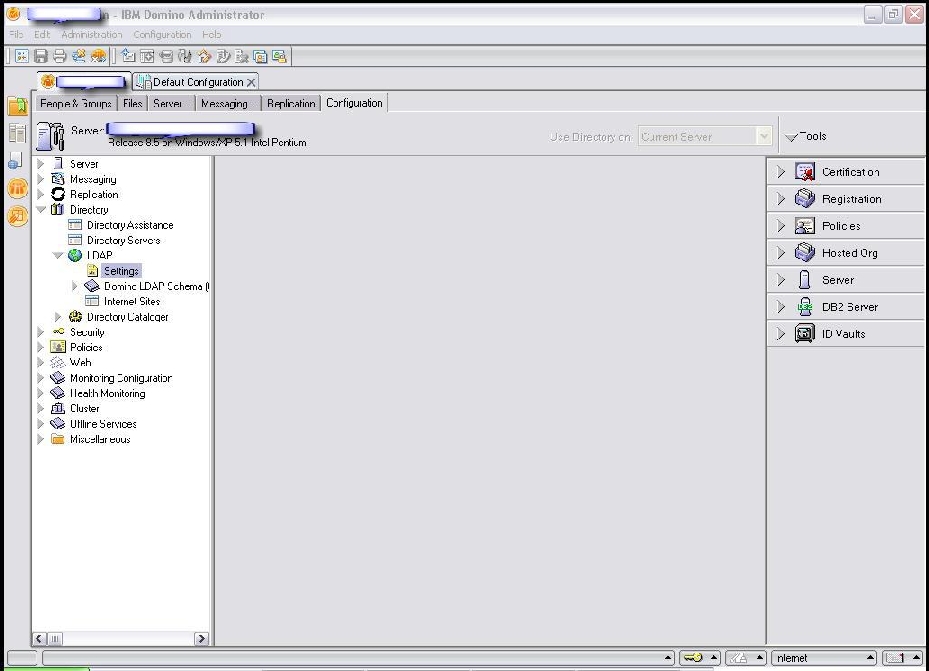Select the Configuration tab
This screenshot has height=671, width=929.
(354, 102)
